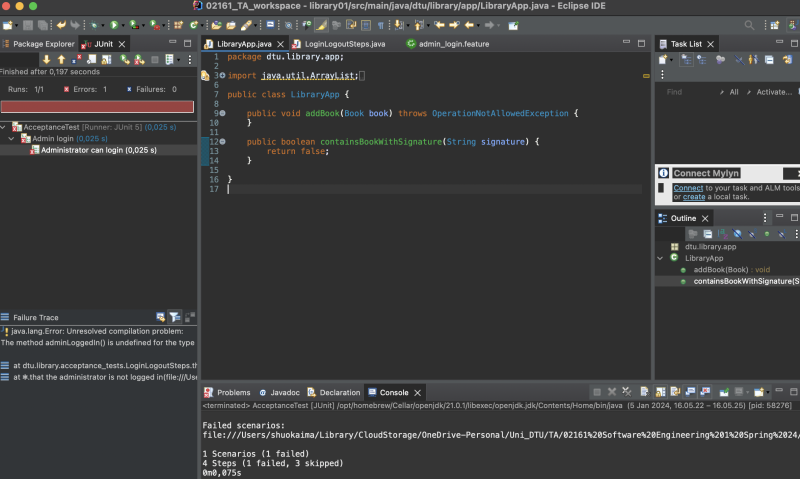The image size is (800, 479).
Task: Click the Connect link in Mylyn notice
Action: pyautogui.click(x=688, y=188)
